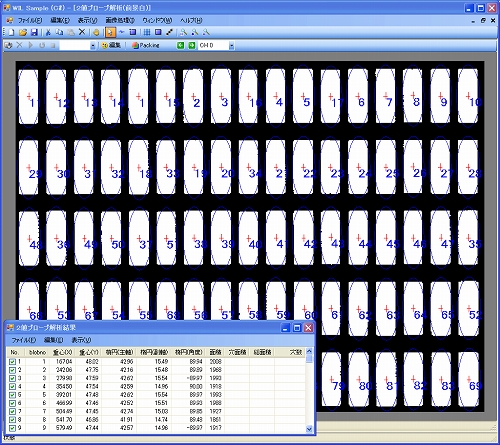Uncheck result row number 1 checkbox
This screenshot has width=500, height=445.
pyautogui.click(x=12, y=362)
